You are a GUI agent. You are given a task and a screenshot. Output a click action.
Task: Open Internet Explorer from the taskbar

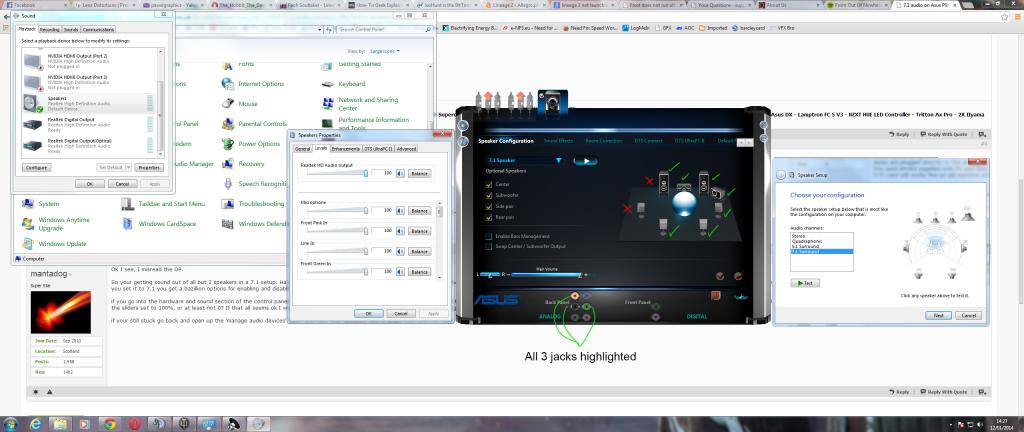tap(35, 424)
